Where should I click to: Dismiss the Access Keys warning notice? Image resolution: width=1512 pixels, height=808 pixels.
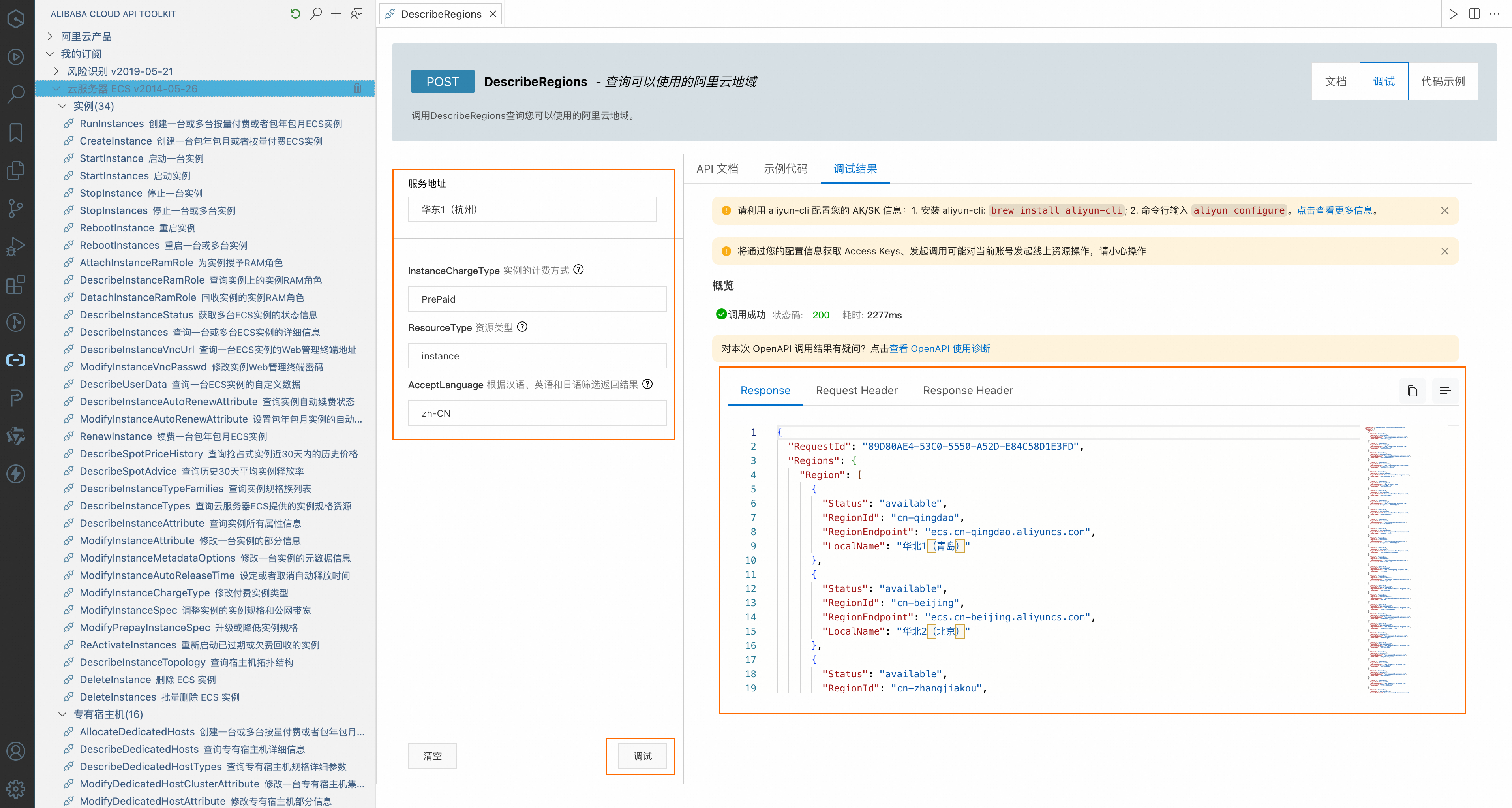tap(1444, 251)
